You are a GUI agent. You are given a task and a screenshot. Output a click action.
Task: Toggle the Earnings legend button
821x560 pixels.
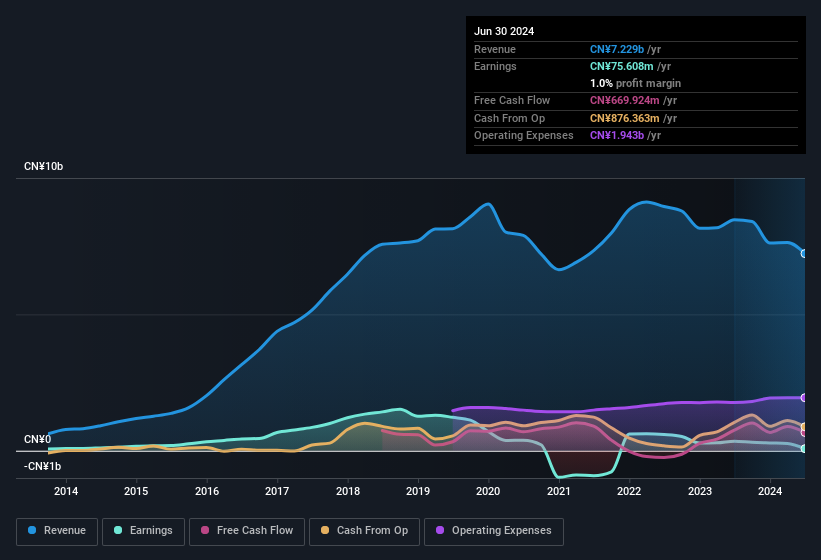pos(143,531)
